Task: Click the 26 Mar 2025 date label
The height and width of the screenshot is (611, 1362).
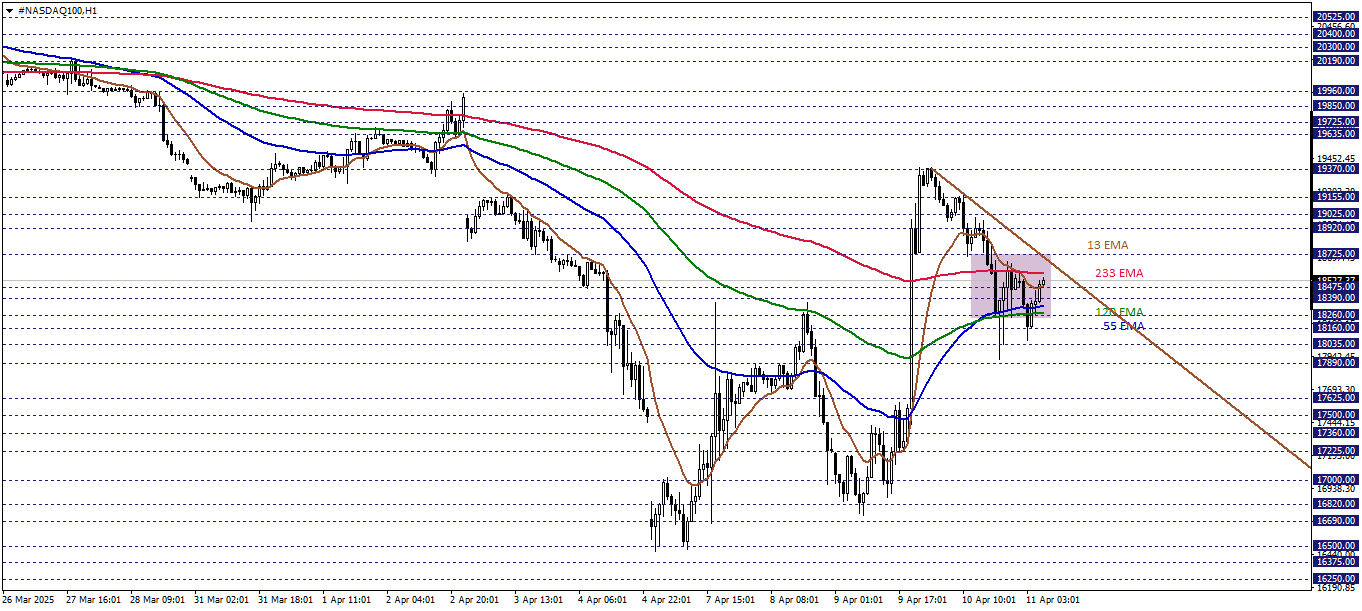Action: (x=26, y=600)
